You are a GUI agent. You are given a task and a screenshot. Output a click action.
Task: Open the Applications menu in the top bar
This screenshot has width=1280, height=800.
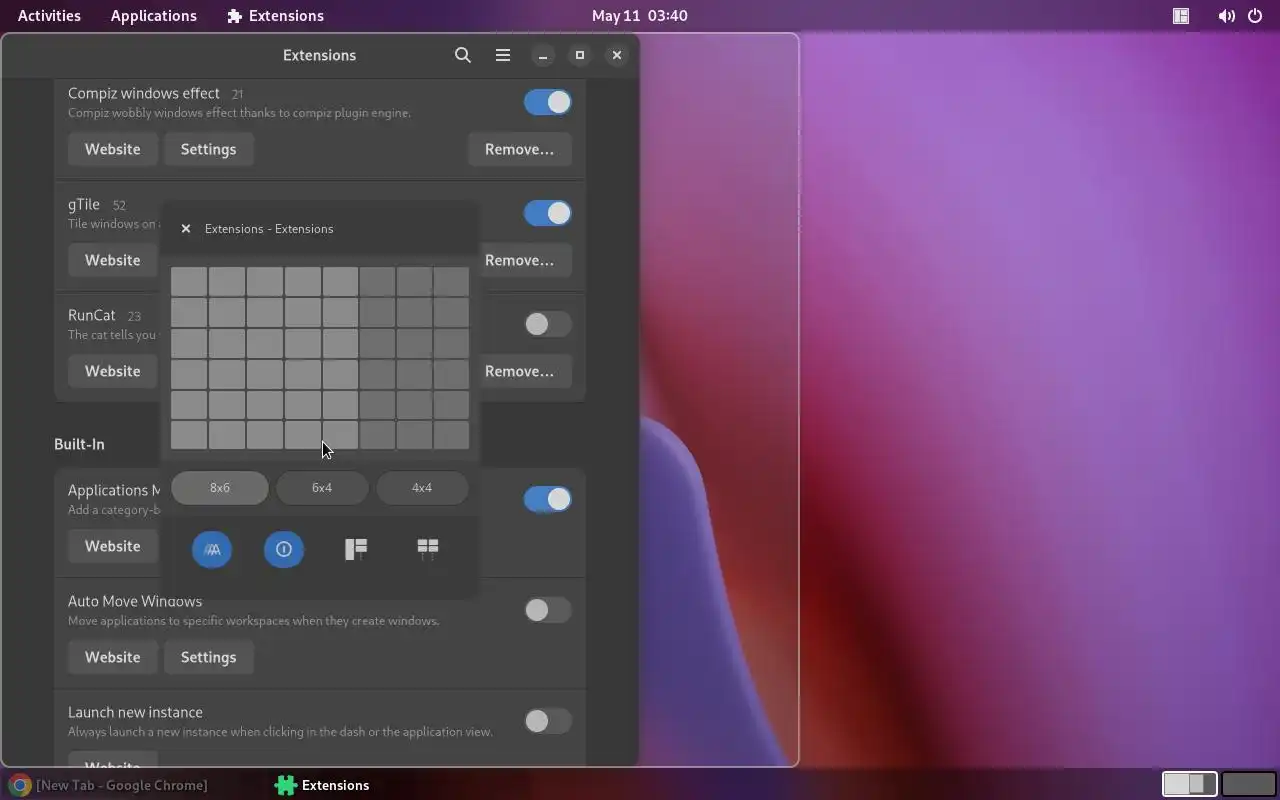[x=154, y=16]
